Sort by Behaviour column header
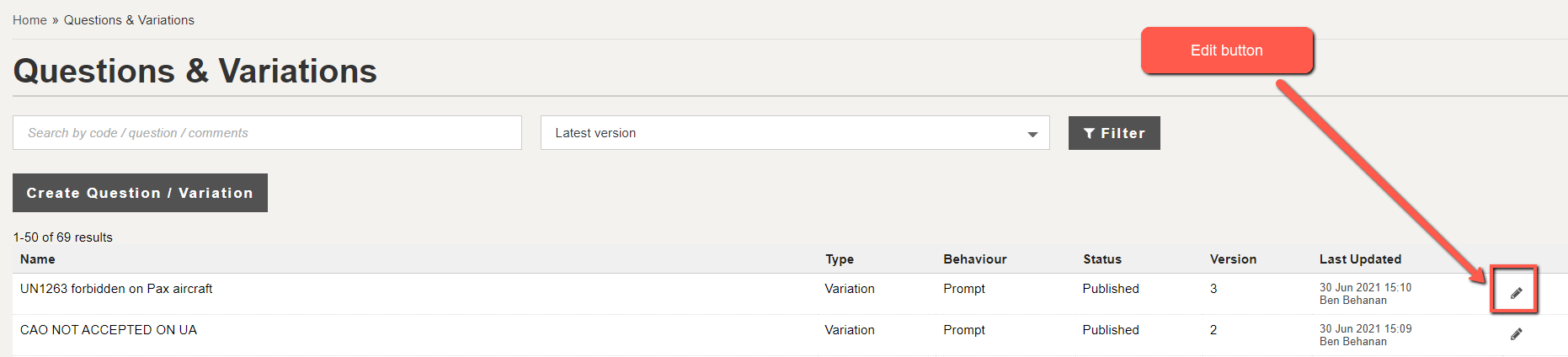The height and width of the screenshot is (357, 1568). click(x=975, y=259)
